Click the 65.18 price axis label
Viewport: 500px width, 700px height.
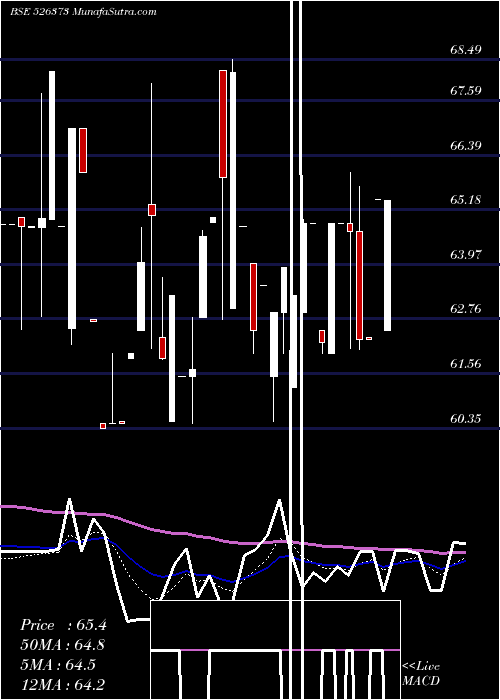(x=466, y=200)
